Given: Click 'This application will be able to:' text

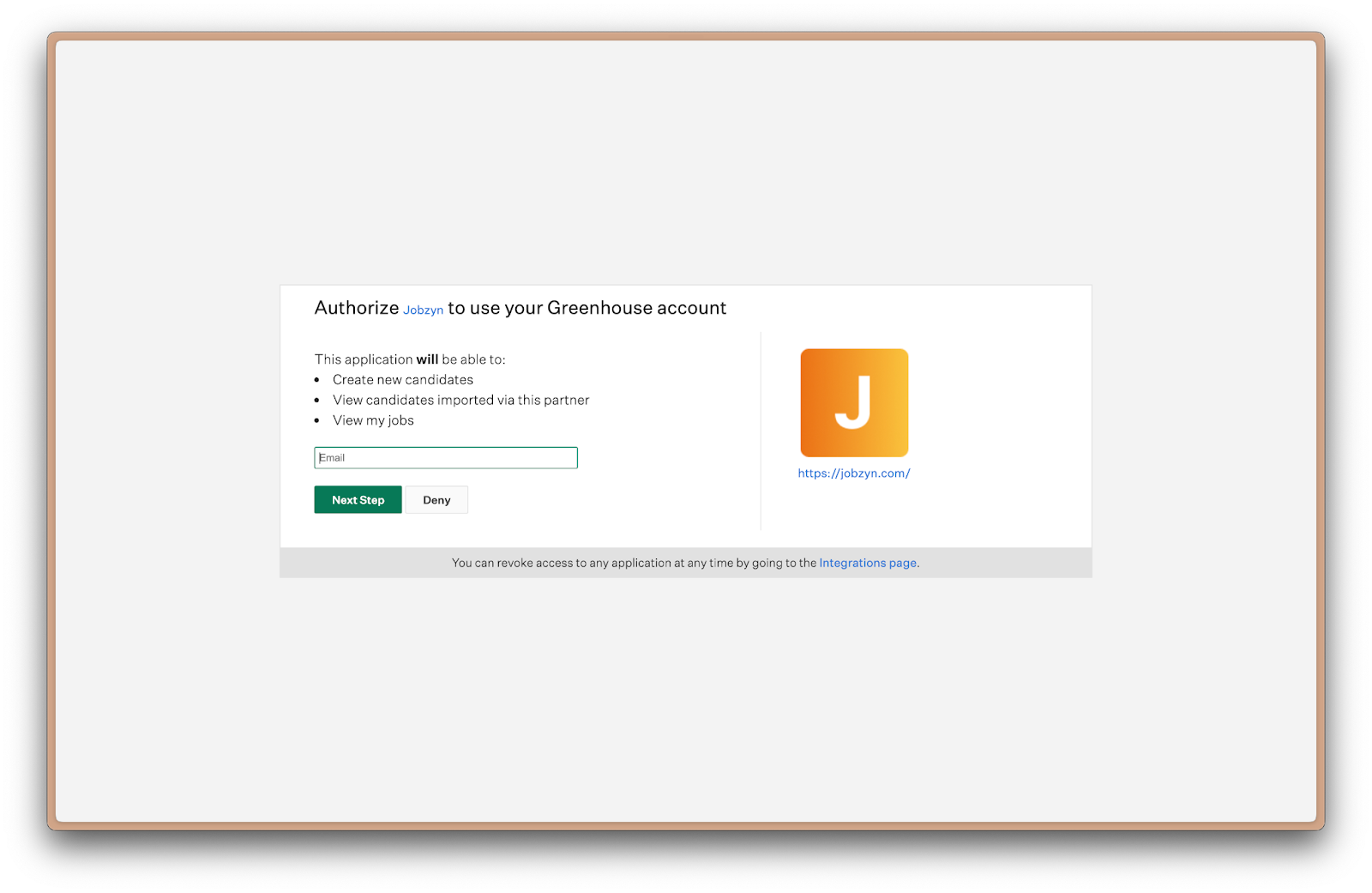Looking at the screenshot, I should click(410, 359).
